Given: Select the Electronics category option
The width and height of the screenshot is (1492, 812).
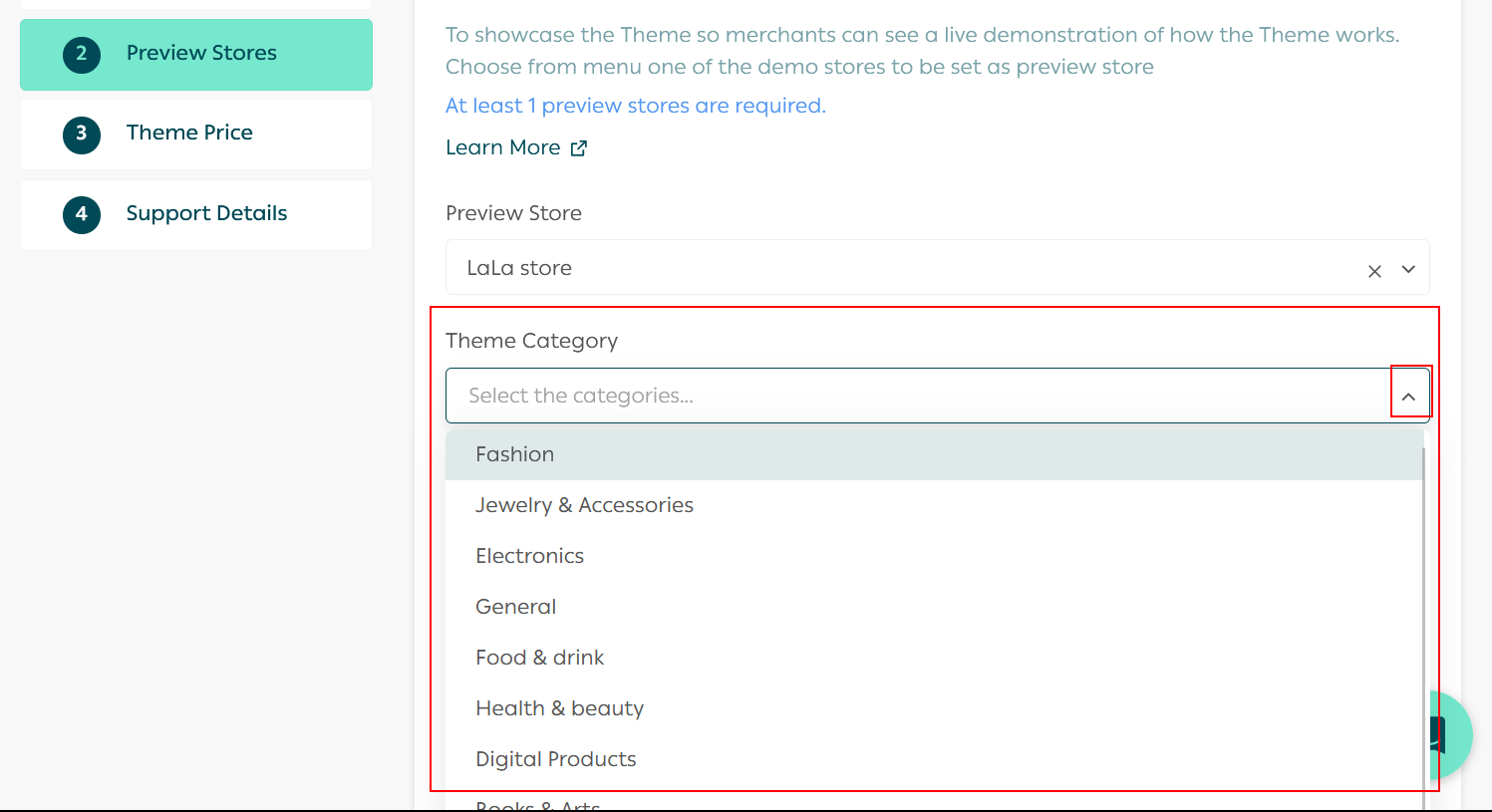Looking at the screenshot, I should 529,556.
